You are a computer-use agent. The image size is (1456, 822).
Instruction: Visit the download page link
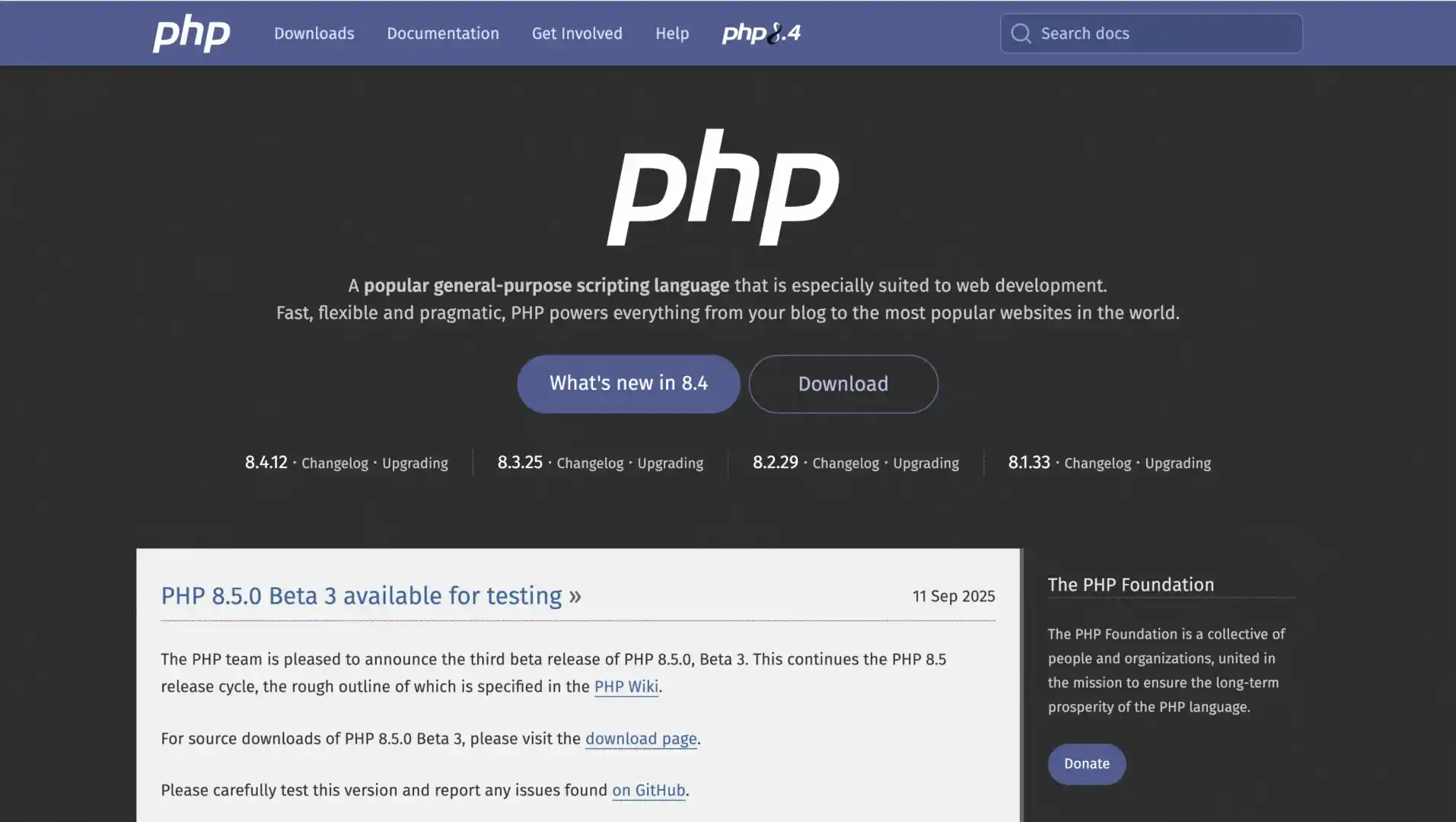641,739
